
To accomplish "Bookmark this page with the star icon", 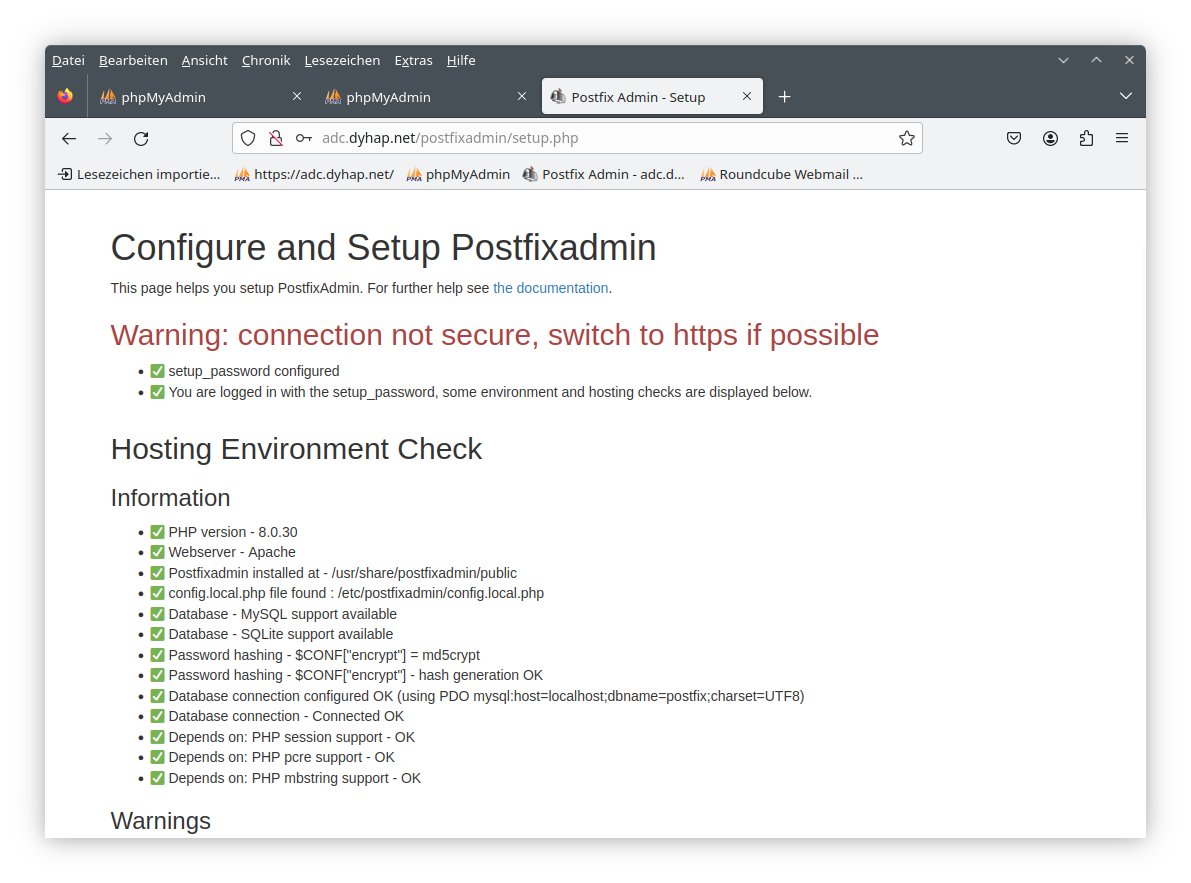I will tap(906, 139).
